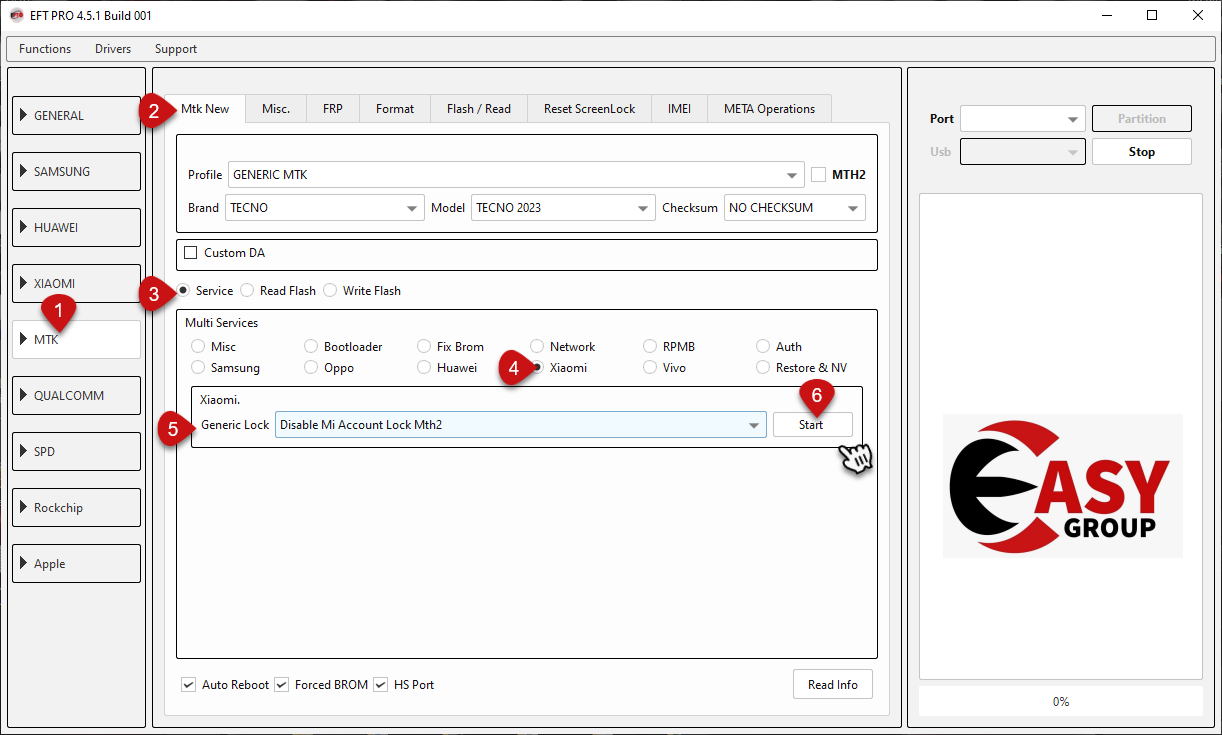1222x735 pixels.
Task: Open the Functions menu
Action: coord(45,49)
